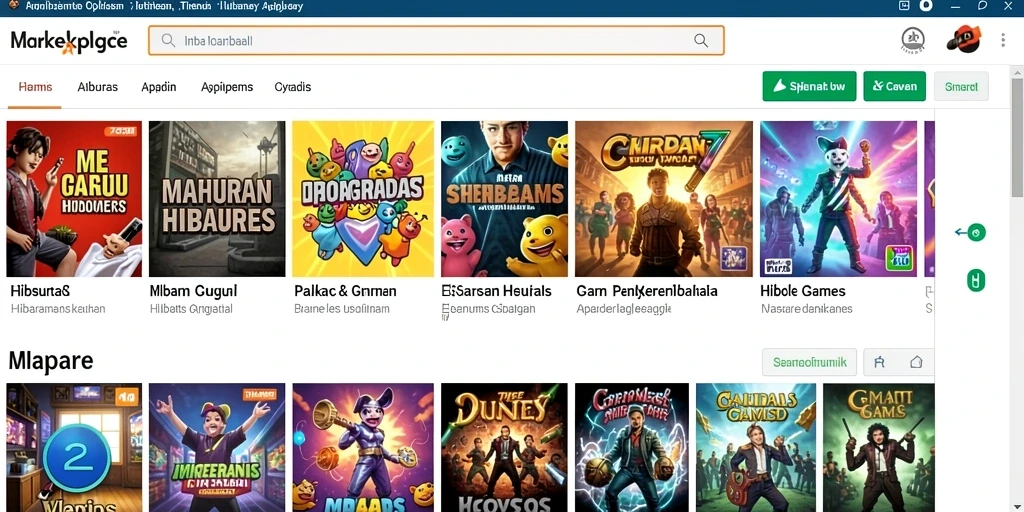The width and height of the screenshot is (1024, 512).
Task: Open the three-dot overflow menu
Action: pyautogui.click(x=1002, y=40)
